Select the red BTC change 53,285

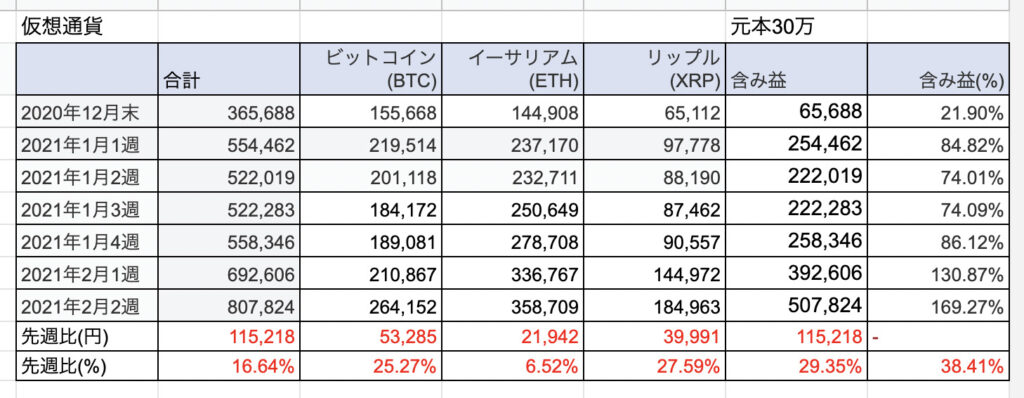point(370,337)
